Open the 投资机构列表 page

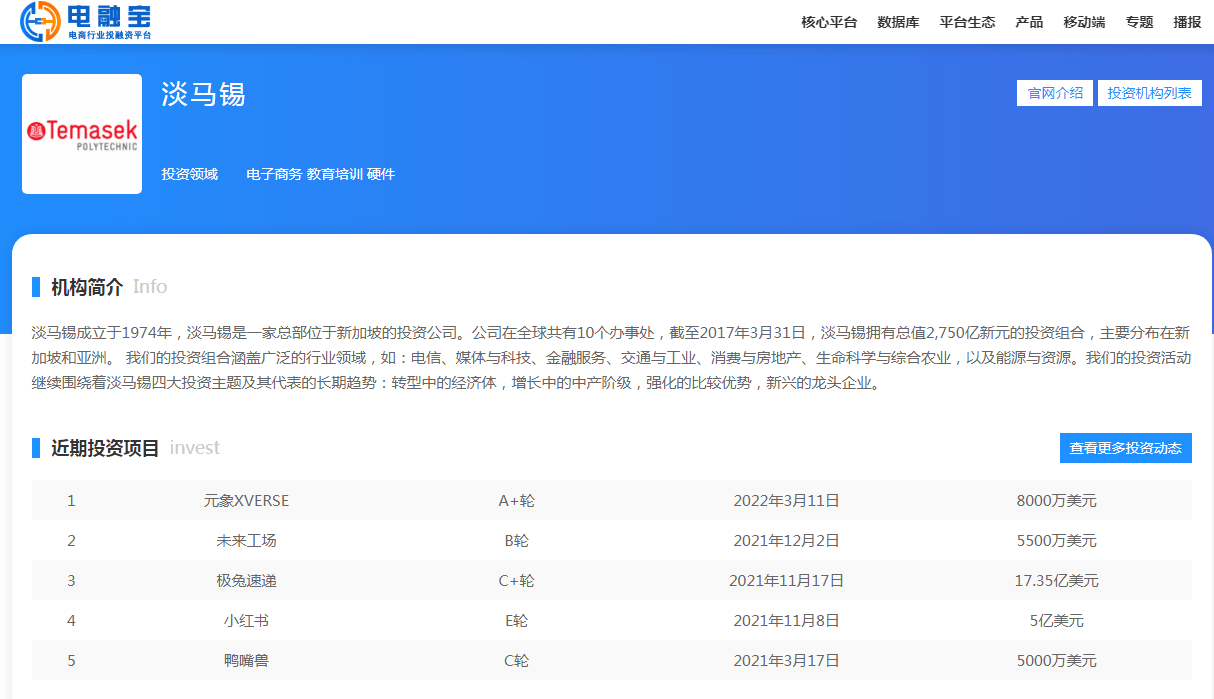pyautogui.click(x=1149, y=92)
